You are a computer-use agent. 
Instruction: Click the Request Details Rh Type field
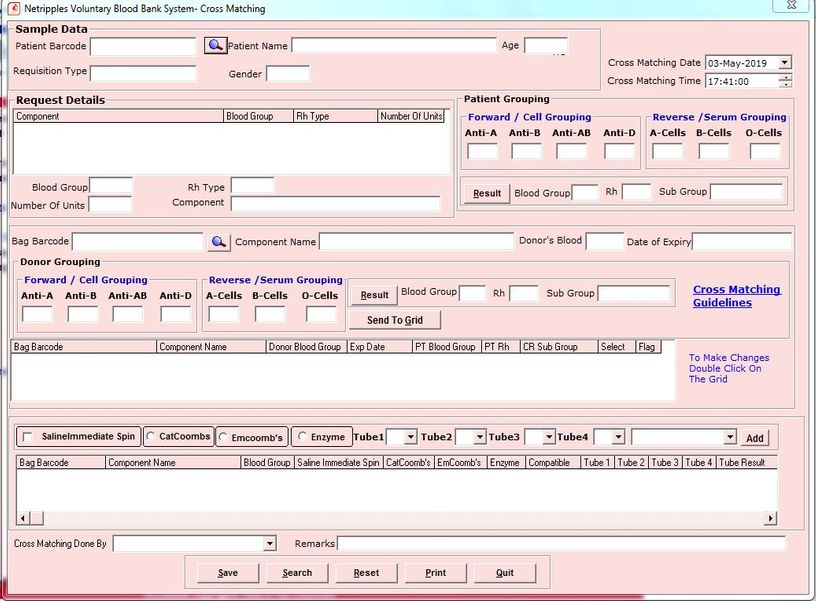click(x=252, y=186)
